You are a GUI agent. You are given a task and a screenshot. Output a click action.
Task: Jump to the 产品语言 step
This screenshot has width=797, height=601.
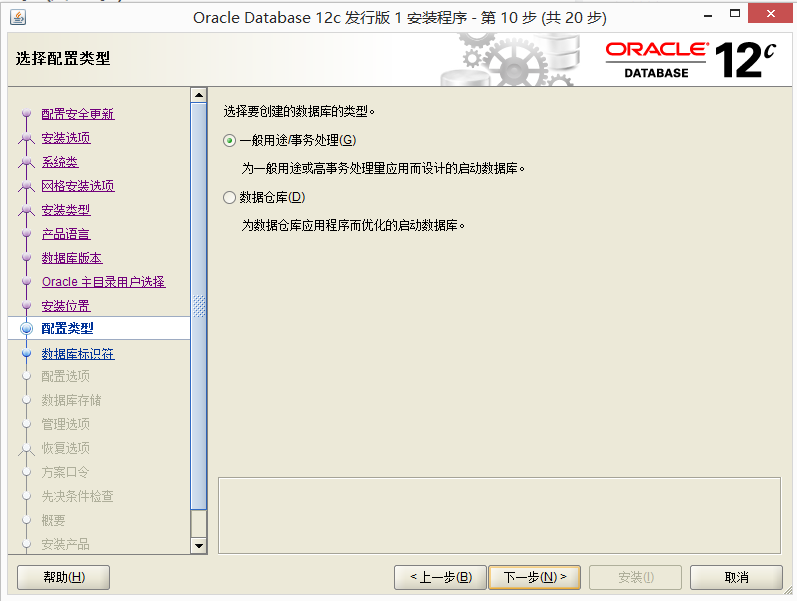66,234
